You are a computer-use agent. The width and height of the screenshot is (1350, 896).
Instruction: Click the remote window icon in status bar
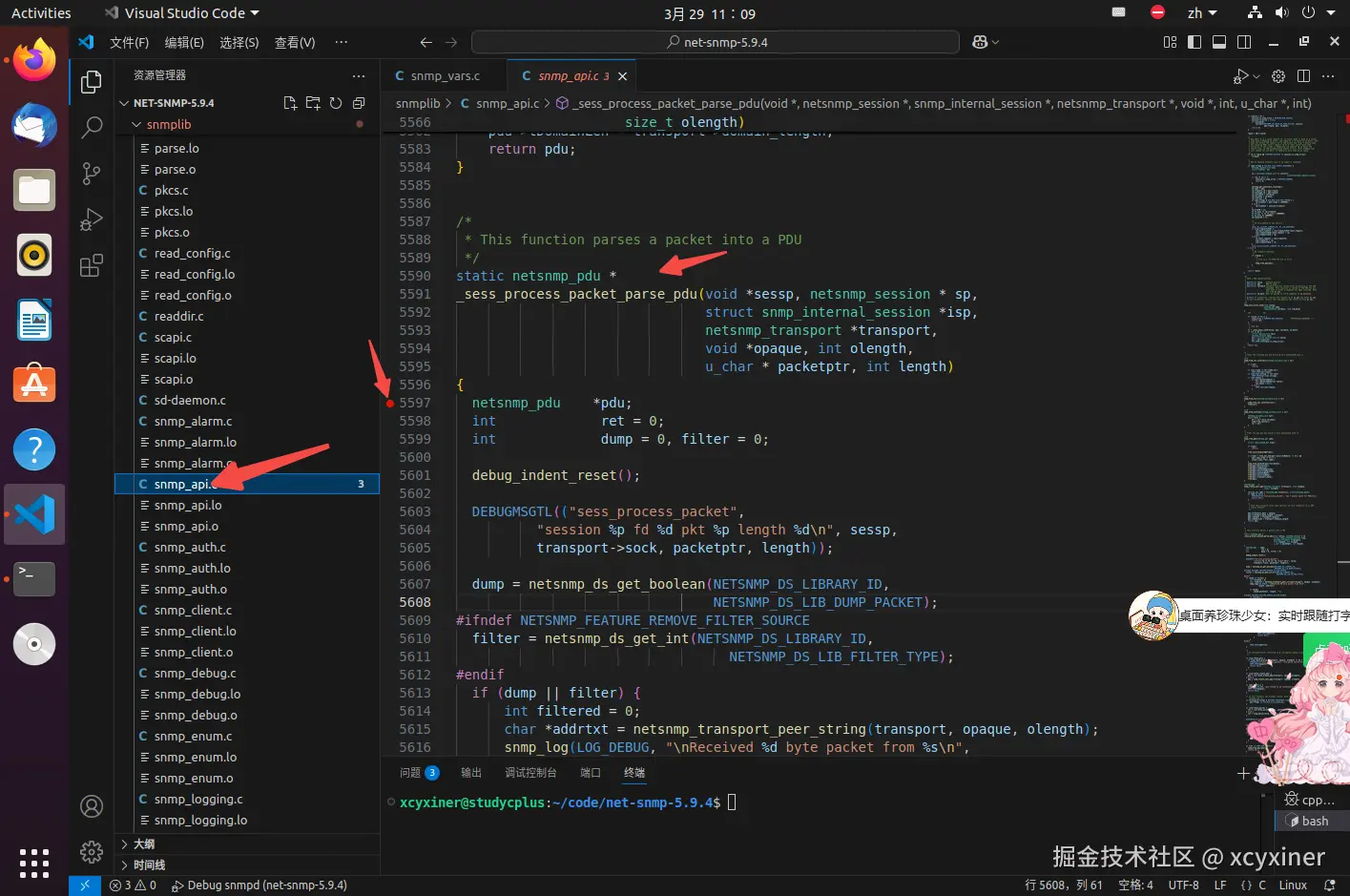[84, 886]
